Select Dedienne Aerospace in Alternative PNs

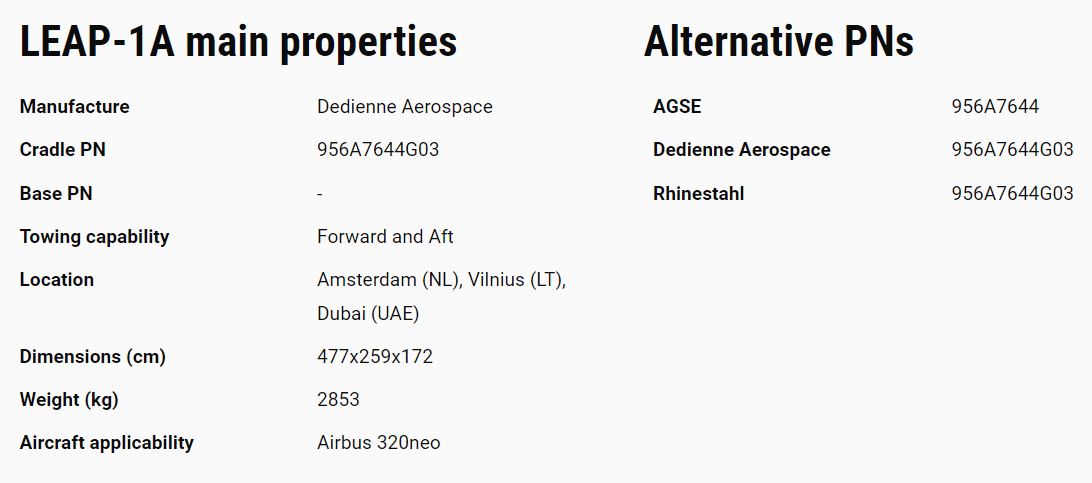742,150
